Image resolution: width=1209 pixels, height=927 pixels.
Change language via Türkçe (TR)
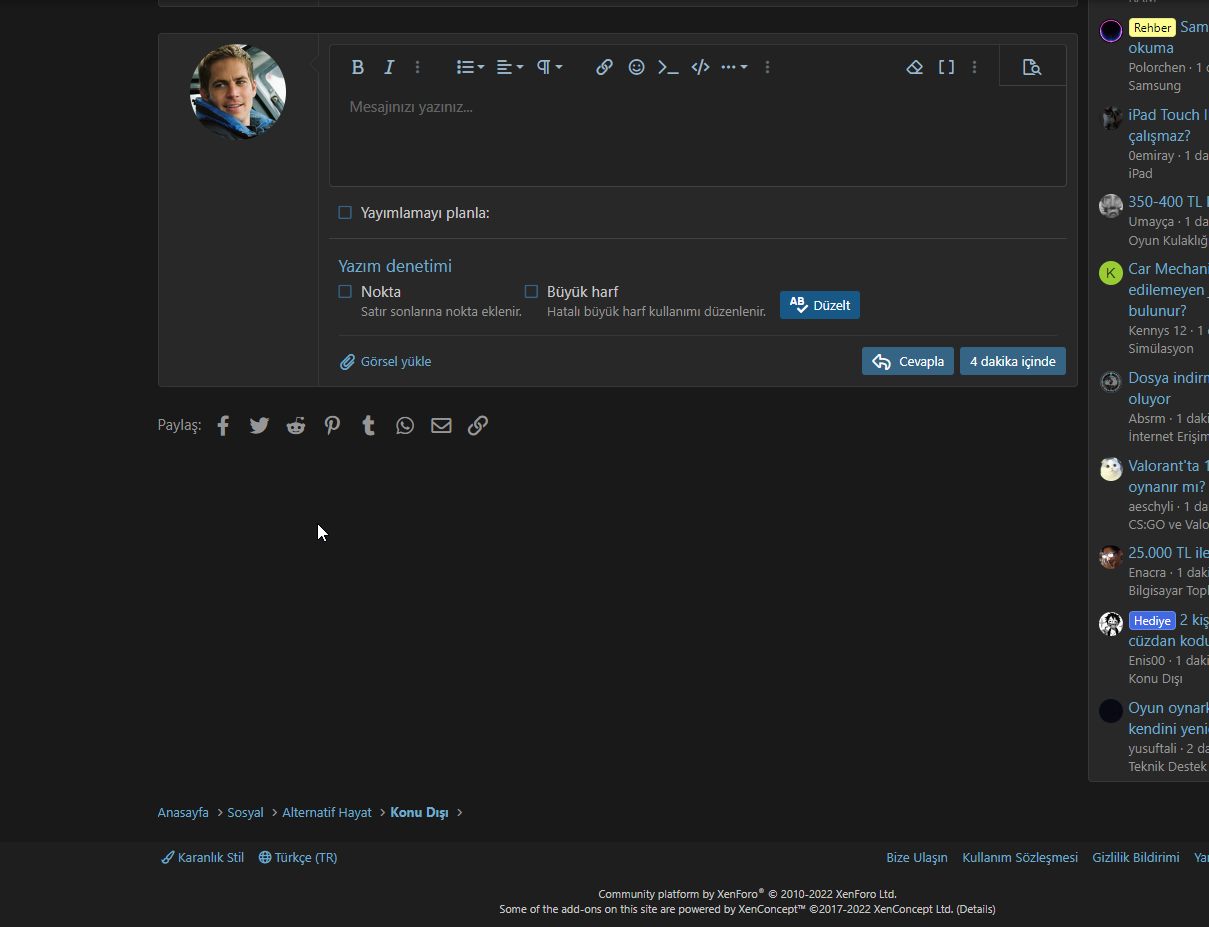pos(298,858)
